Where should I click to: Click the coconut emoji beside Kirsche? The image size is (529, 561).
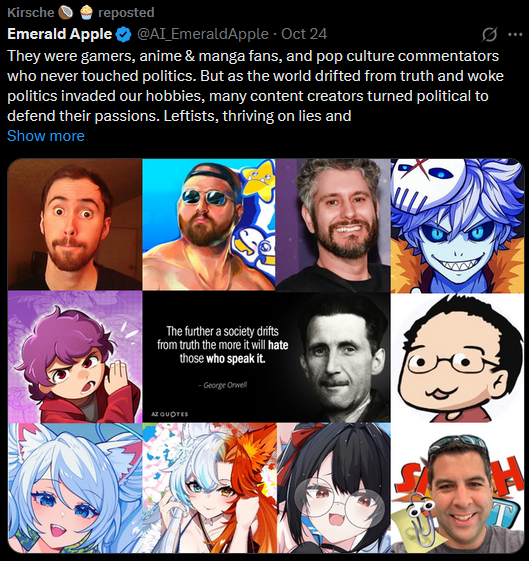(x=66, y=13)
